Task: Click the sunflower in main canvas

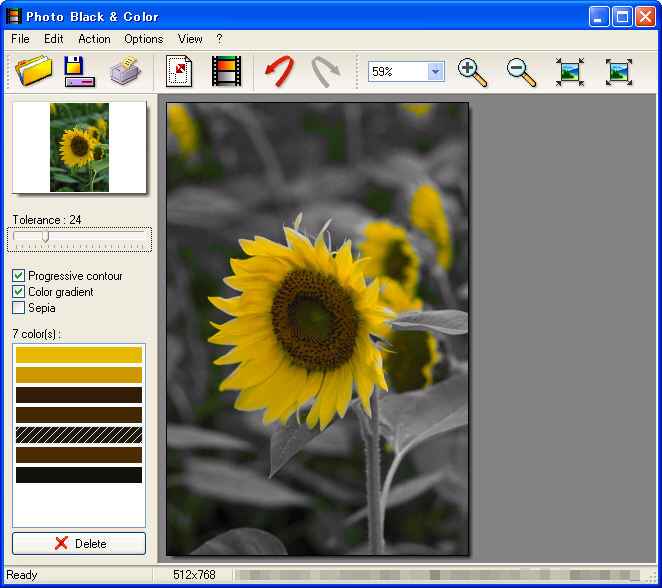Action: 302,325
